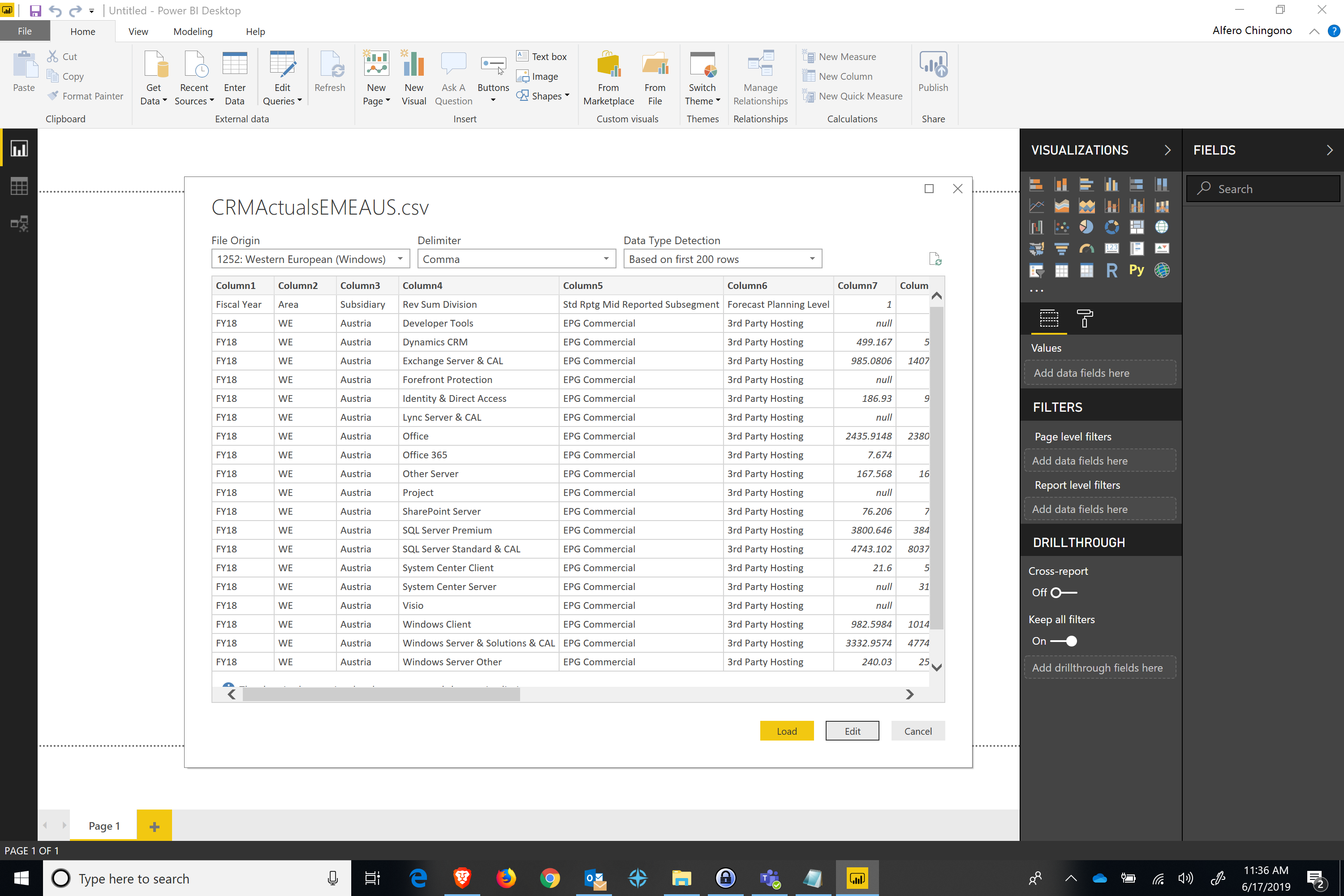Open the Report view in sidebar
This screenshot has height=896, width=1344.
[x=19, y=149]
